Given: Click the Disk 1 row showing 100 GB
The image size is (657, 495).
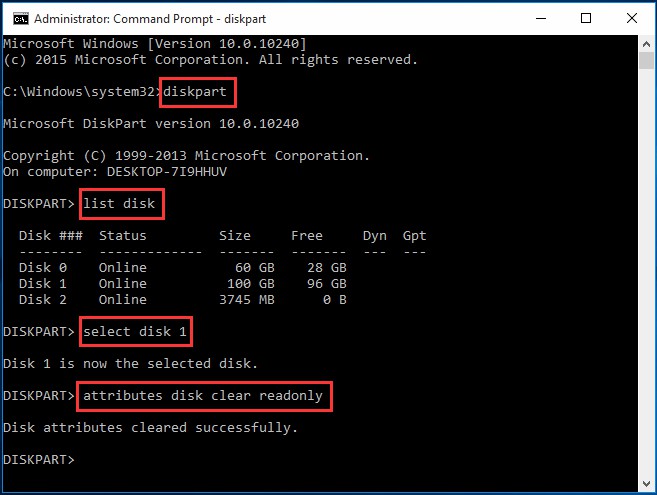Looking at the screenshot, I should click(x=183, y=283).
